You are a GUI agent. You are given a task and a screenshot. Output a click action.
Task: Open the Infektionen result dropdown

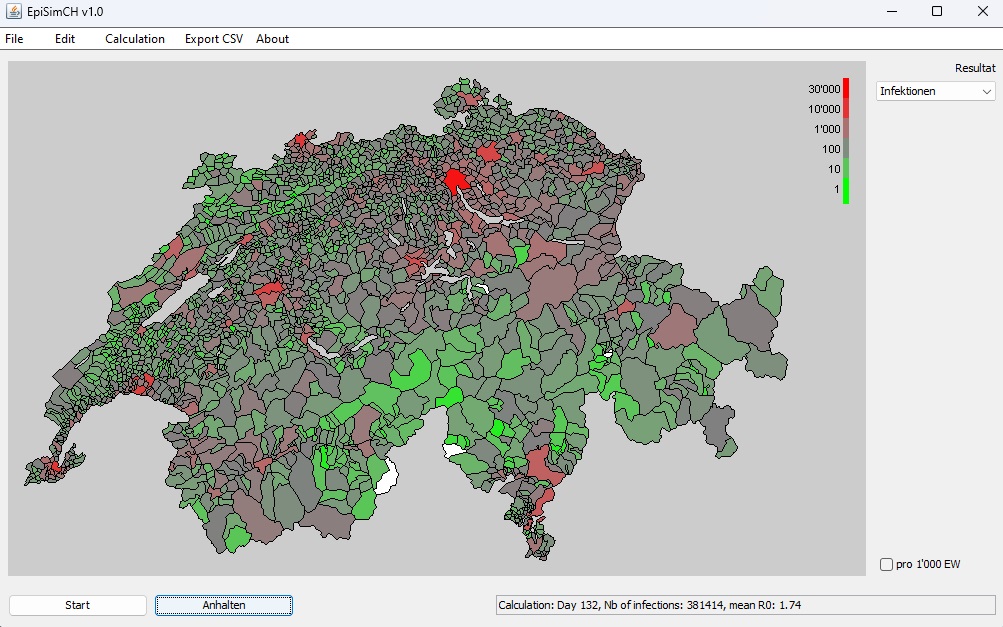pos(930,91)
